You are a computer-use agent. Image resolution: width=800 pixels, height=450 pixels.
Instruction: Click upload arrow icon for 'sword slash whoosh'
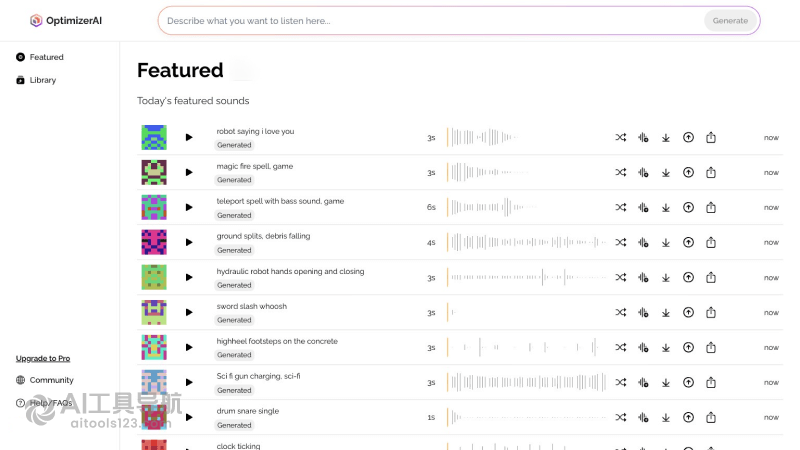point(688,312)
